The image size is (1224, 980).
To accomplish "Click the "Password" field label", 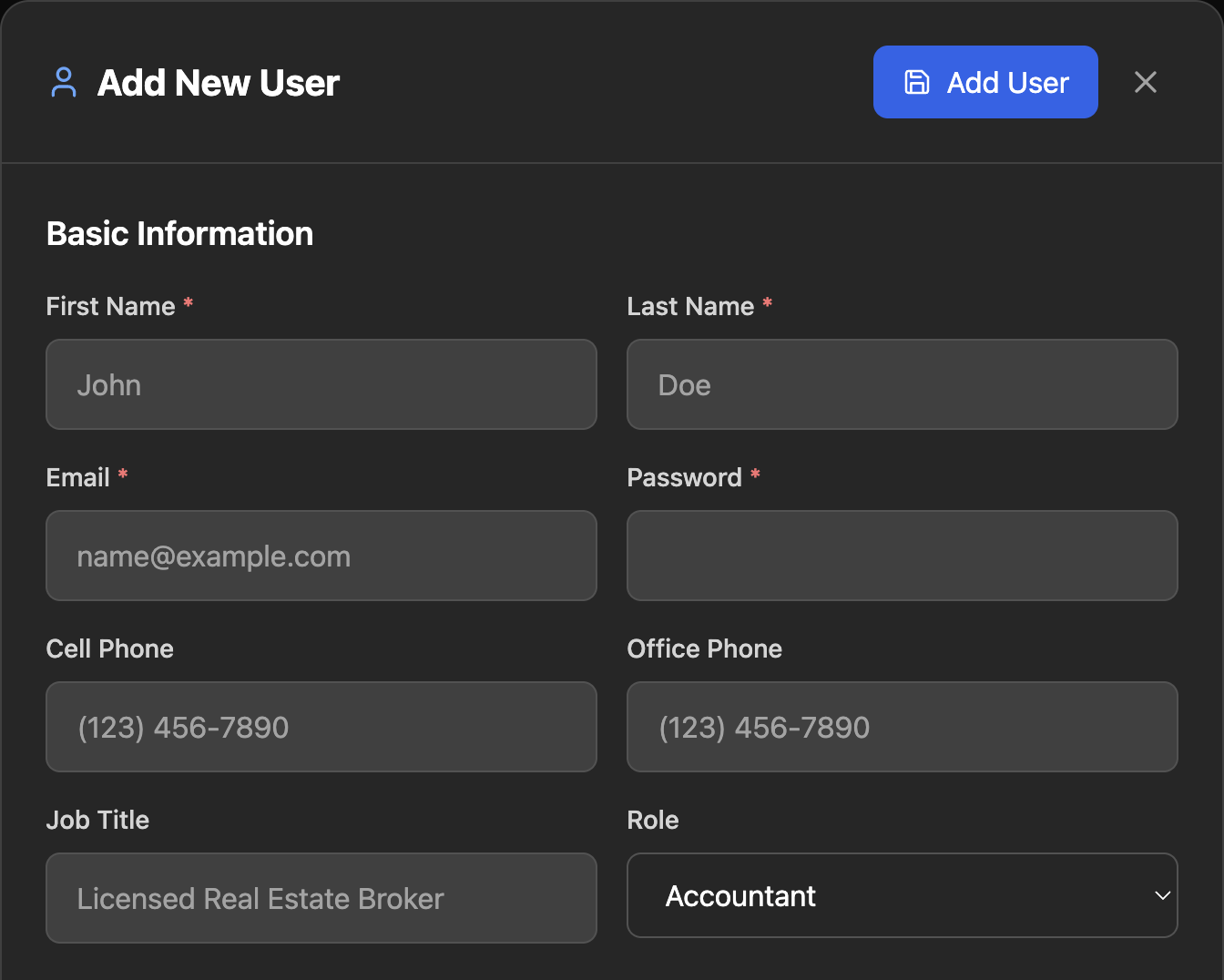I will point(684,477).
